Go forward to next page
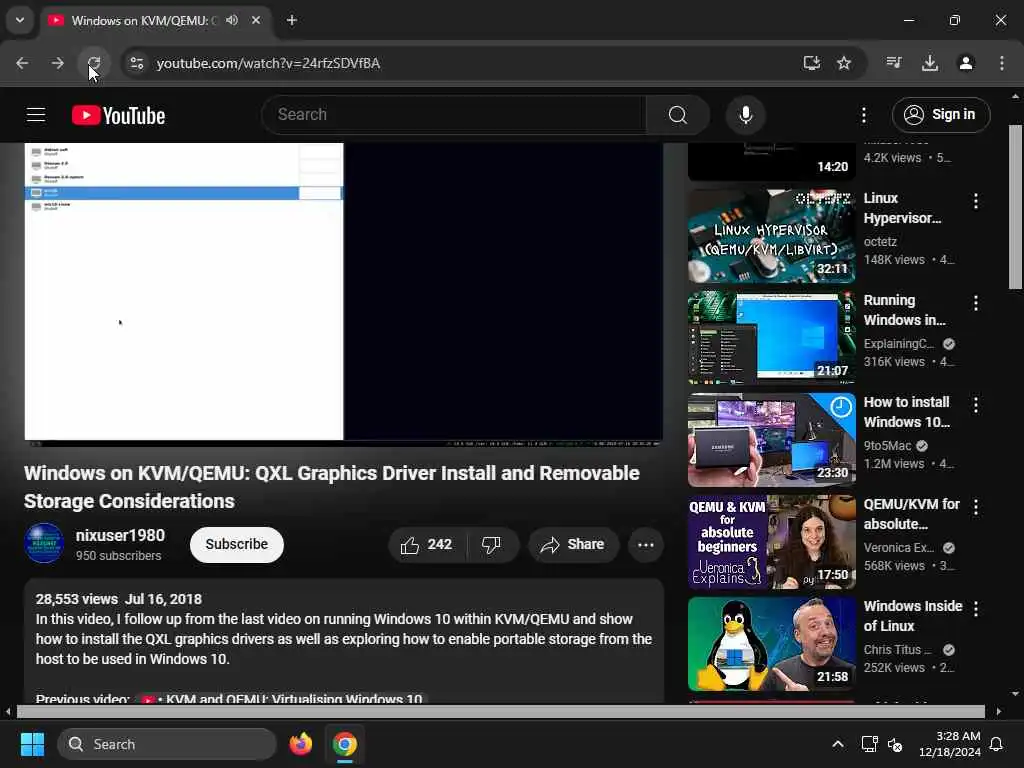Viewport: 1024px width, 768px height. [57, 63]
